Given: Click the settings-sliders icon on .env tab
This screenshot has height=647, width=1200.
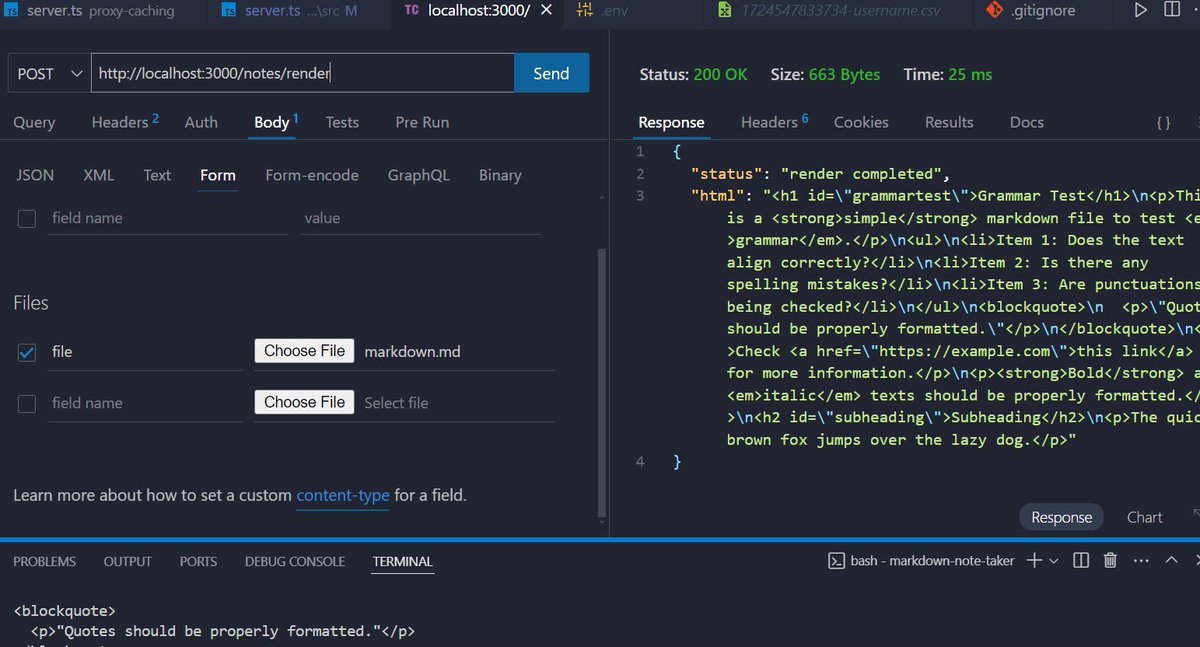Looking at the screenshot, I should 586,11.
